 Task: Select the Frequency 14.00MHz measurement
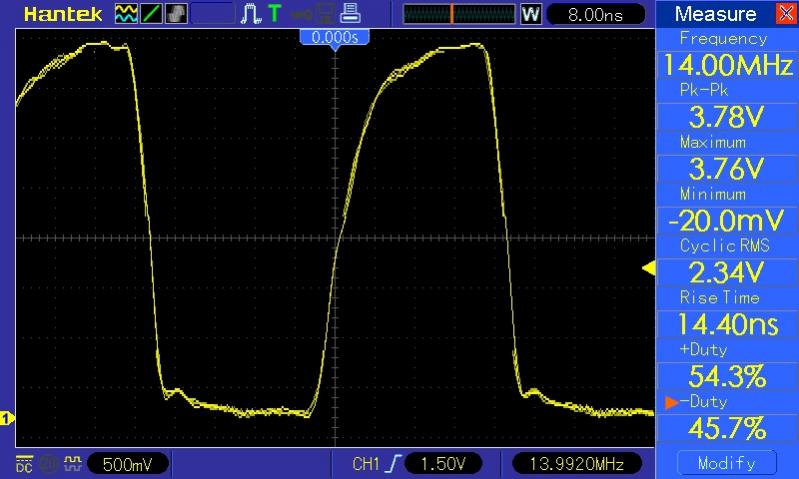(x=724, y=66)
